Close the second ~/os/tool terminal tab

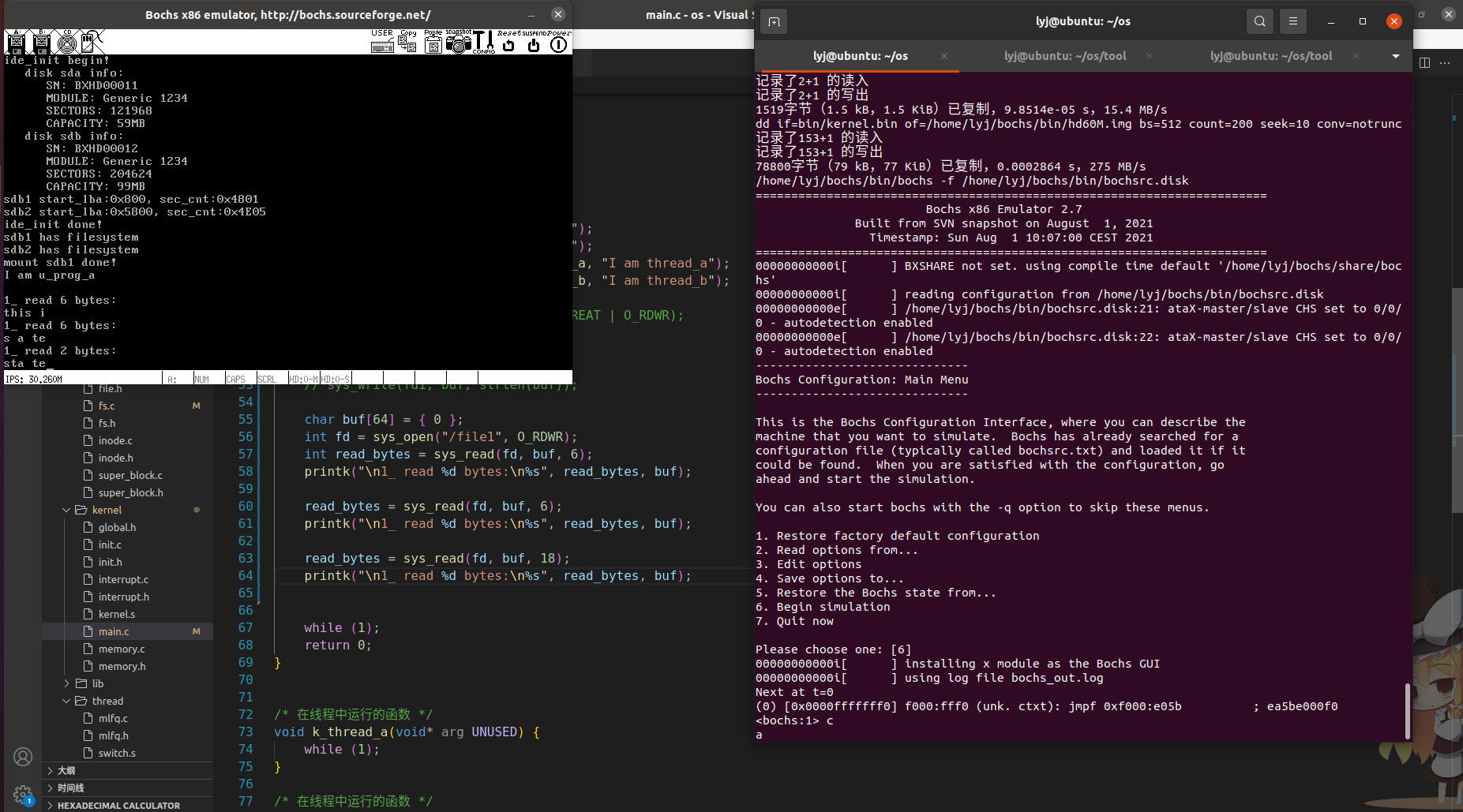pos(1150,56)
